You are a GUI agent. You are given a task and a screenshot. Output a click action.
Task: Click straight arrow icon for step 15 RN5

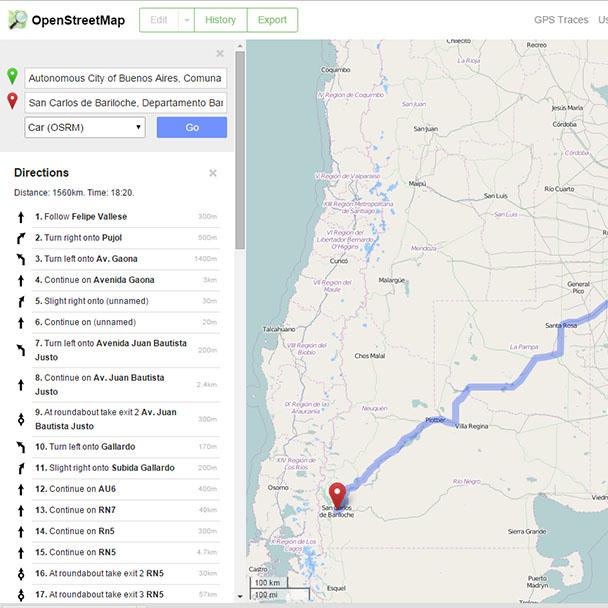point(21,553)
